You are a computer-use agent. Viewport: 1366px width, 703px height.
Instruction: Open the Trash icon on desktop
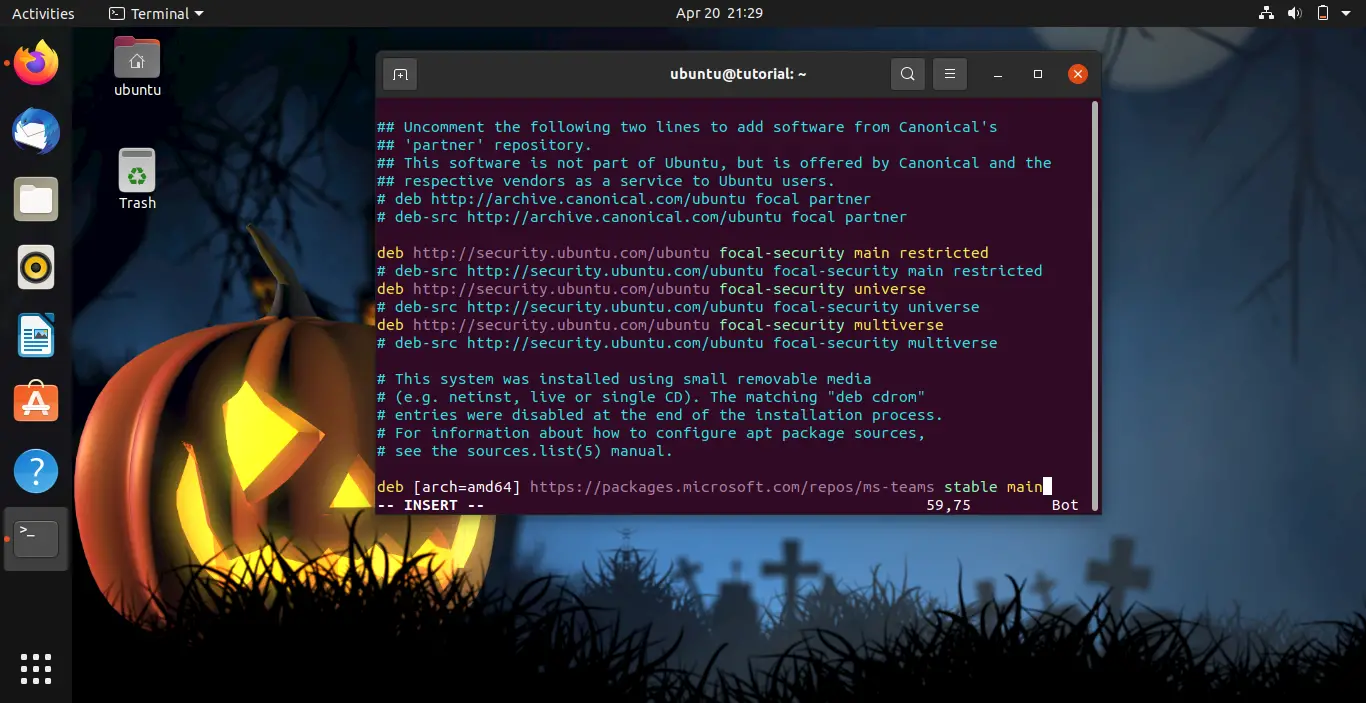click(x=137, y=179)
